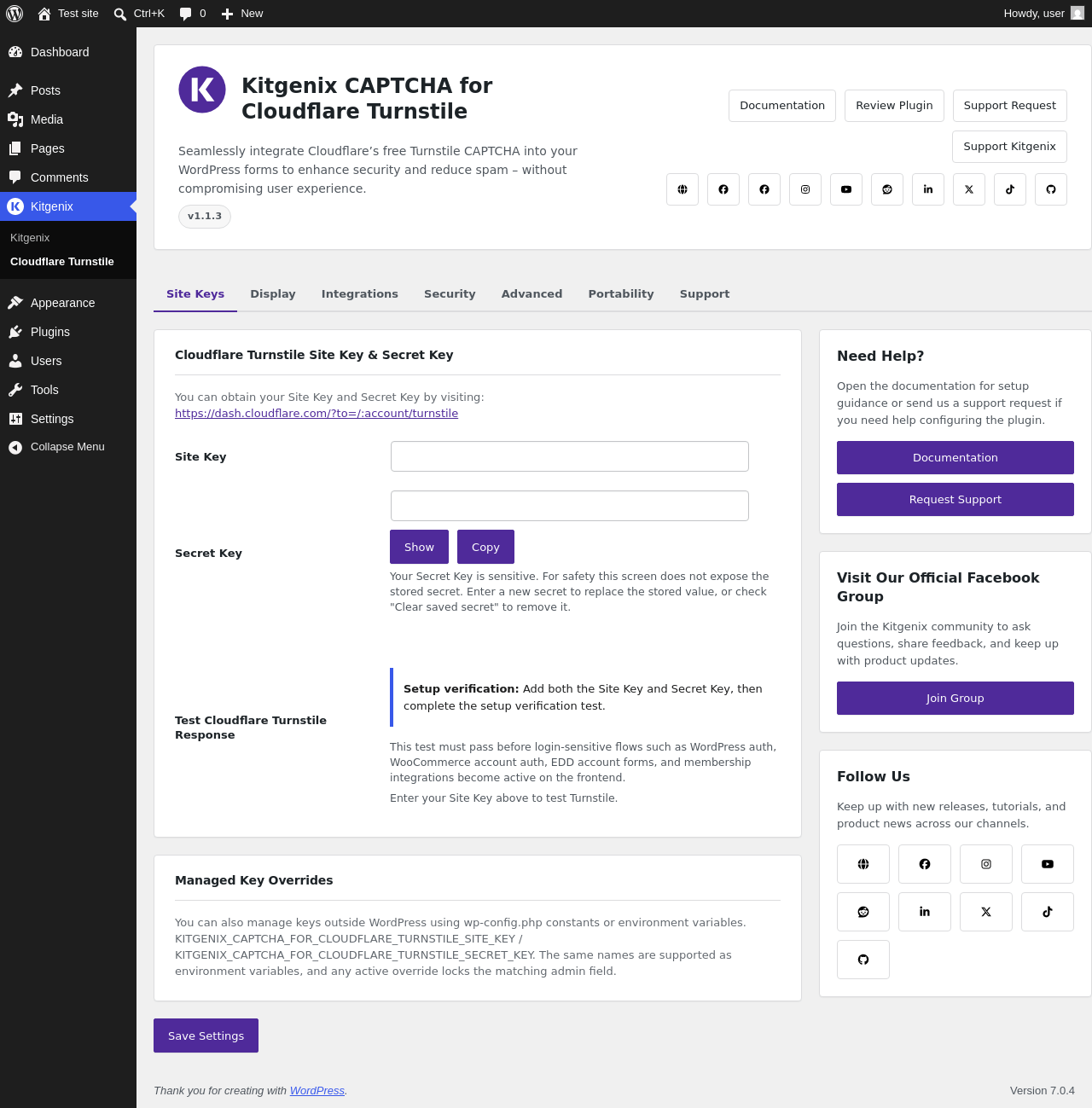Switch to the Display tab

coord(273,294)
